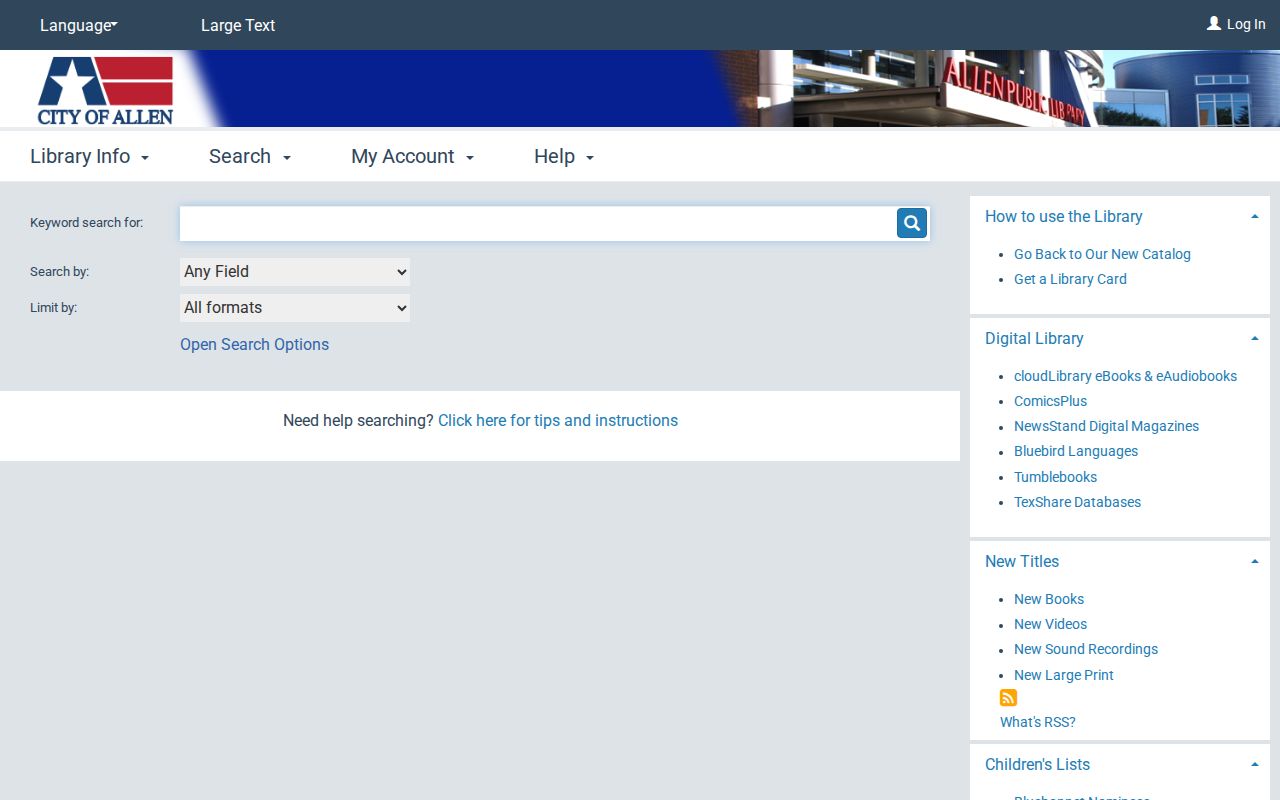This screenshot has height=800, width=1280.
Task: Open the Library Info menu
Action: click(x=90, y=157)
